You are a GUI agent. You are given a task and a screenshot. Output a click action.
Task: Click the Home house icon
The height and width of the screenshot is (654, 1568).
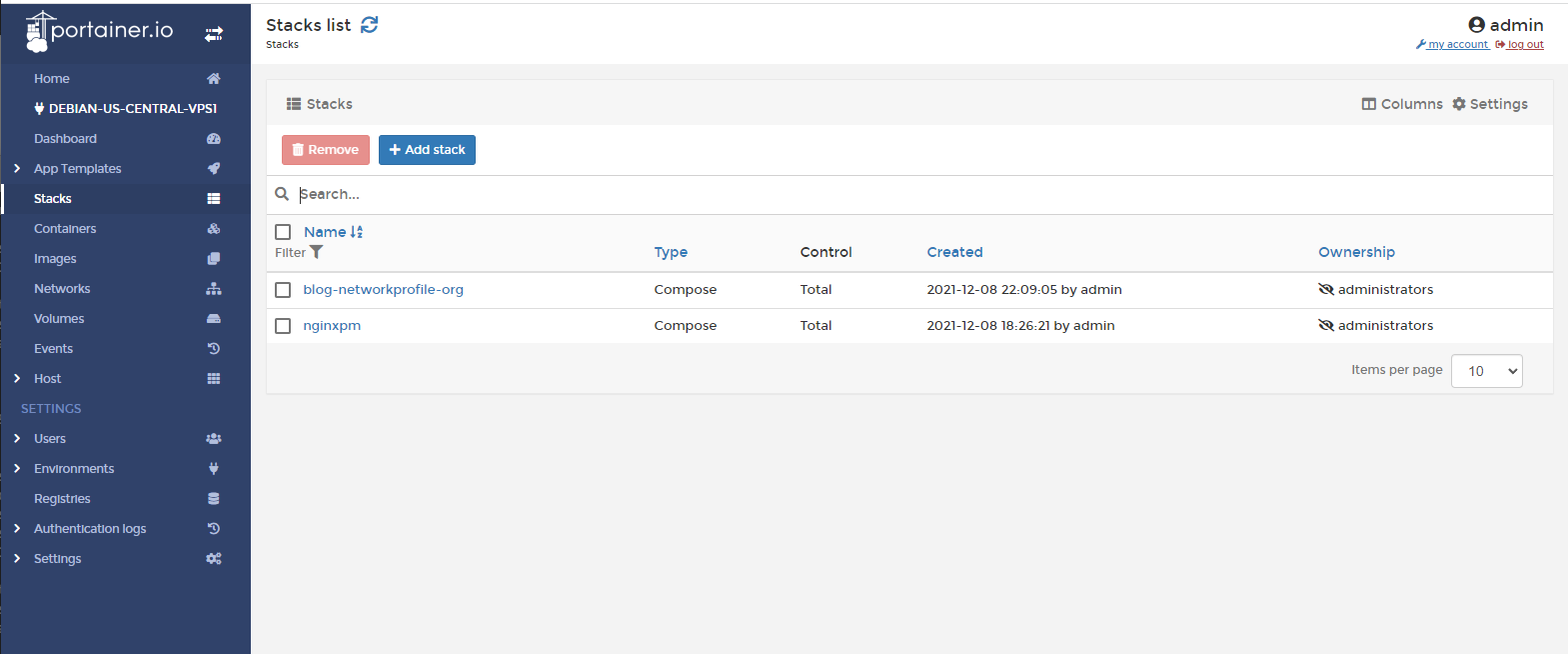click(214, 79)
